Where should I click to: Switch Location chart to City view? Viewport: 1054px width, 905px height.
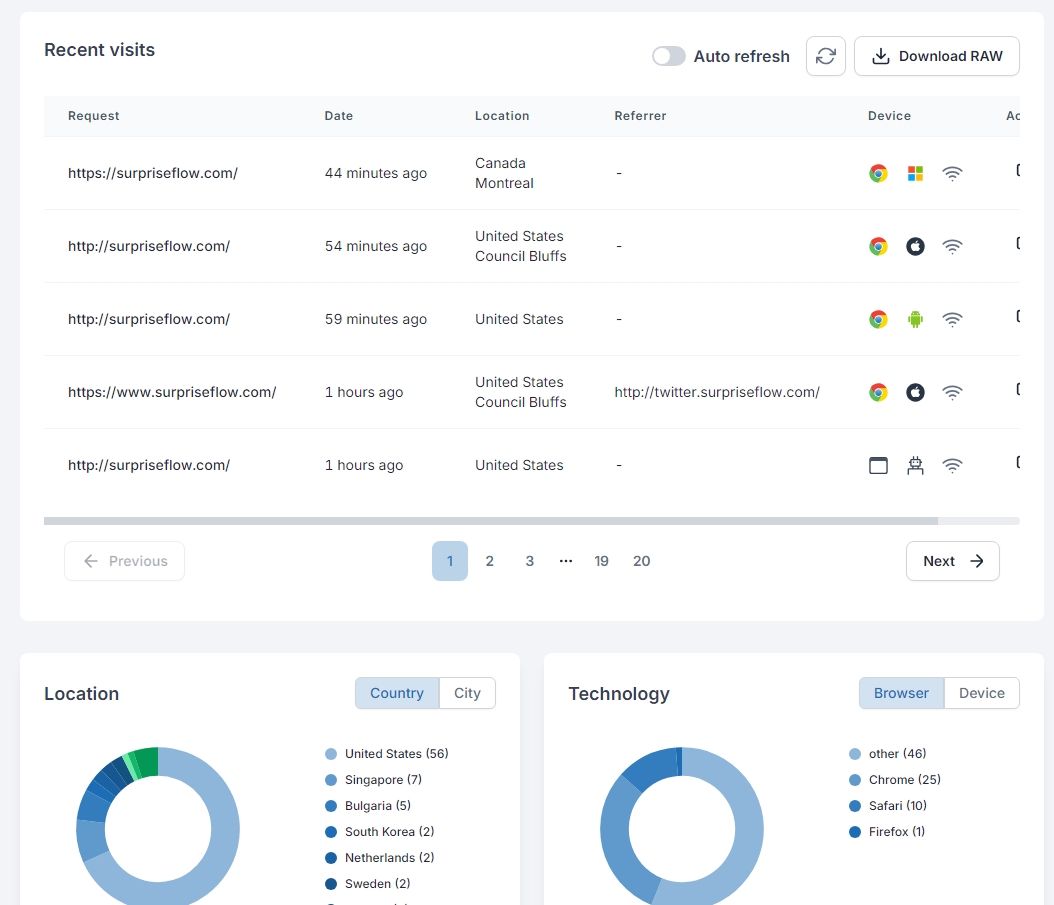click(467, 693)
